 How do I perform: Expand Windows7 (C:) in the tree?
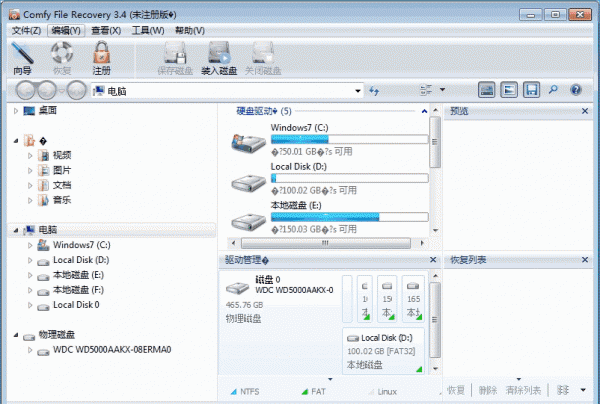click(x=30, y=245)
